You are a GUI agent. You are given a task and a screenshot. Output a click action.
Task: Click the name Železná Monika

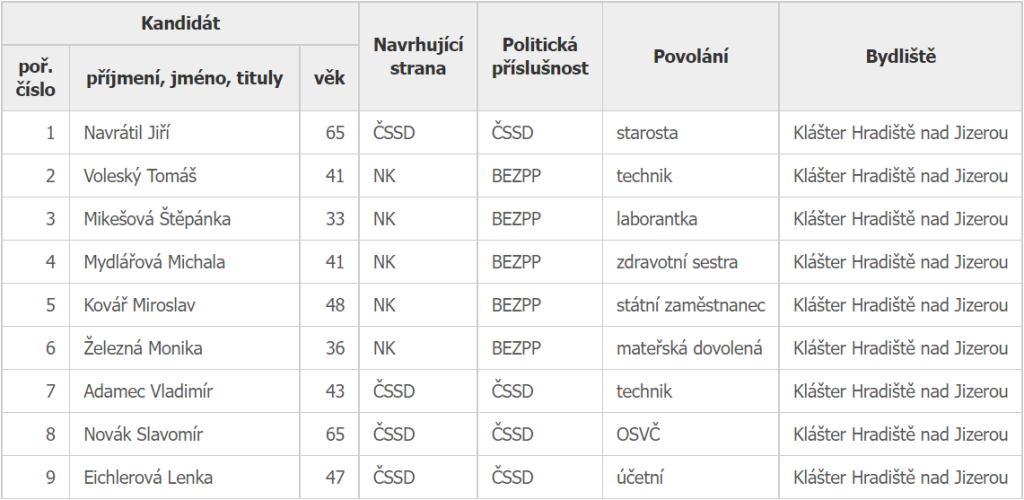click(143, 348)
